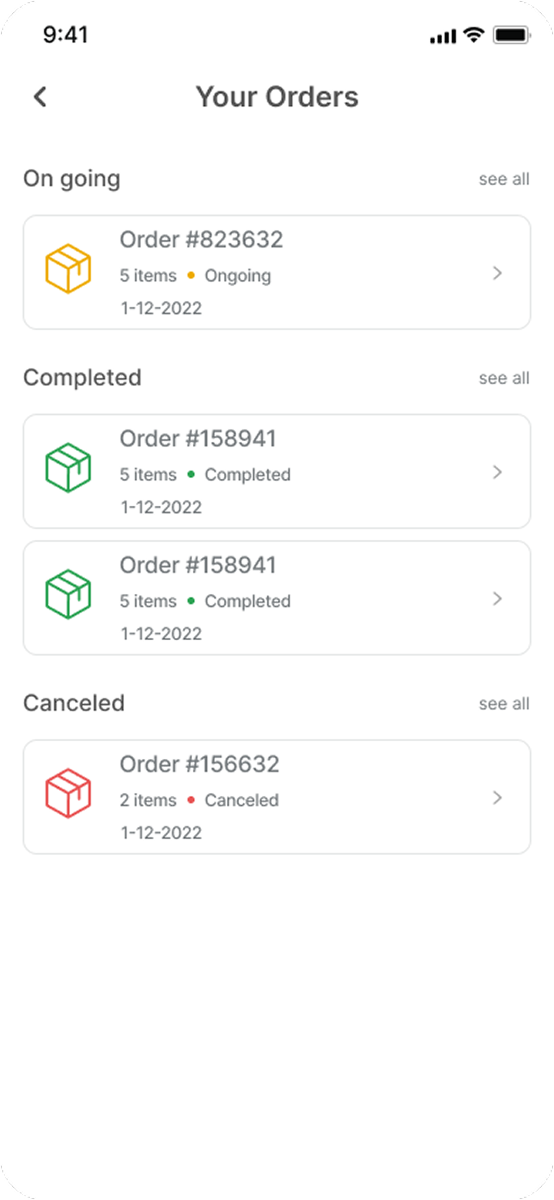The width and height of the screenshot is (554, 1200).
Task: Tap the battery icon in status bar
Action: (x=511, y=35)
